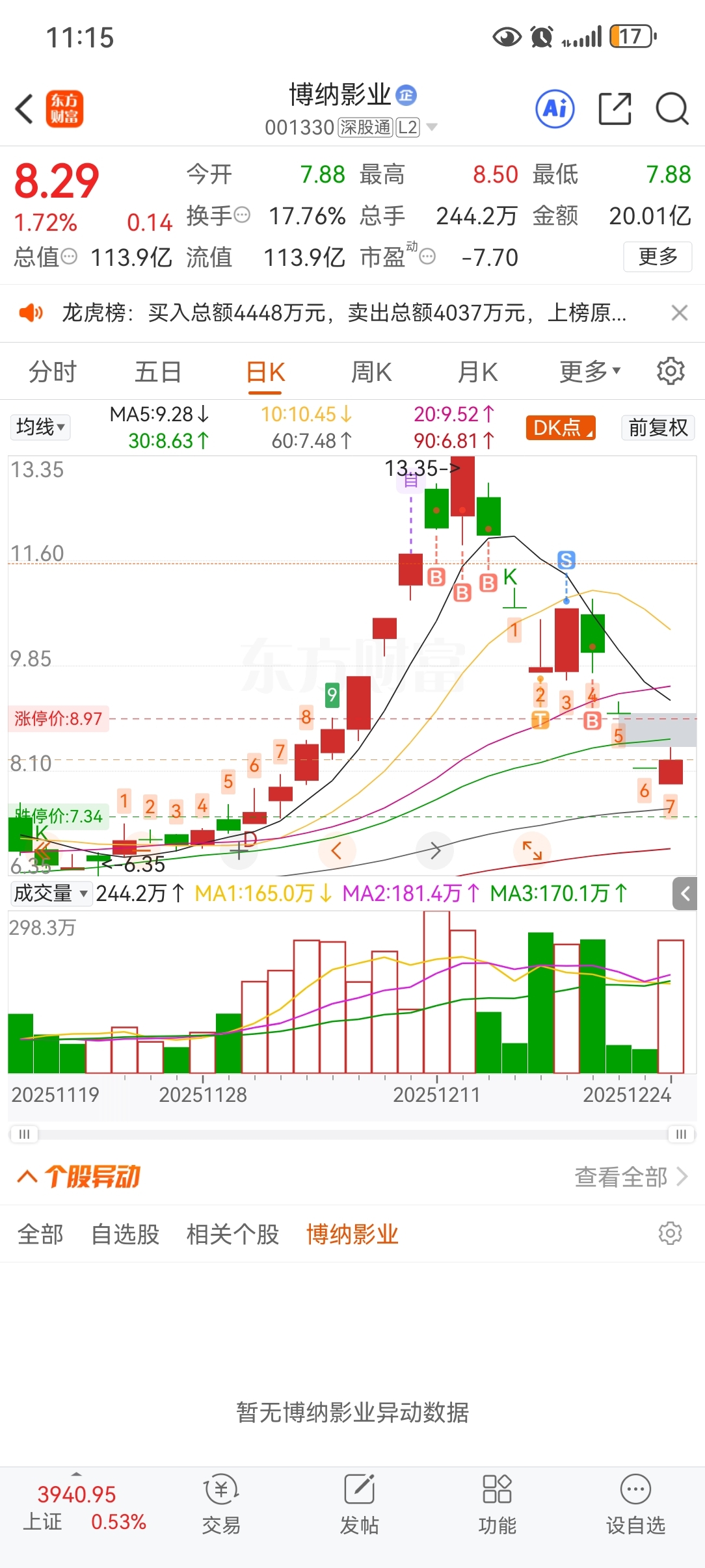Image resolution: width=705 pixels, height=1568 pixels.
Task: Grab the right handle of chart range slider
Action: 681,1134
